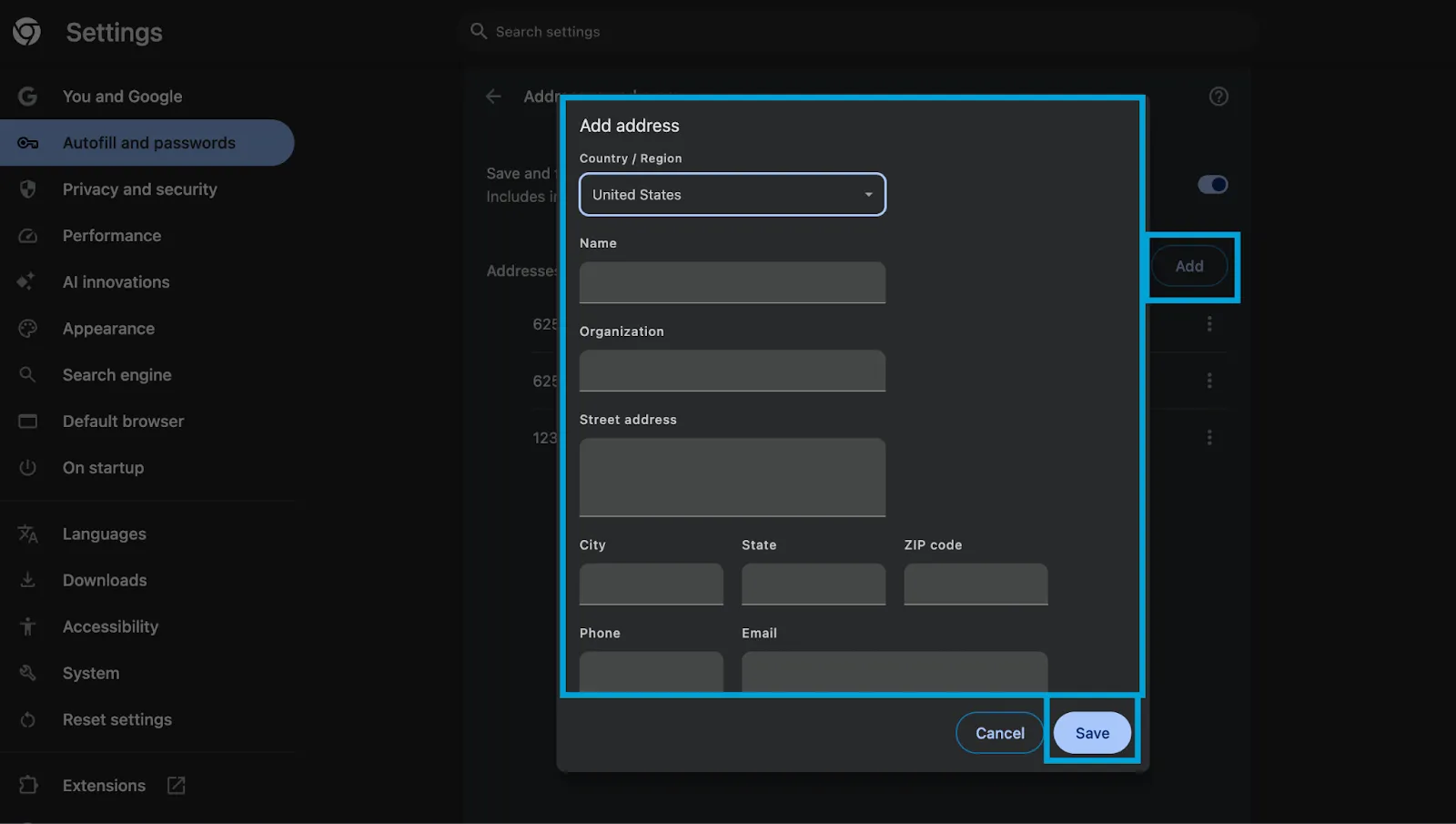Click the Chrome logo icon
This screenshot has height=824, width=1456.
(x=27, y=32)
